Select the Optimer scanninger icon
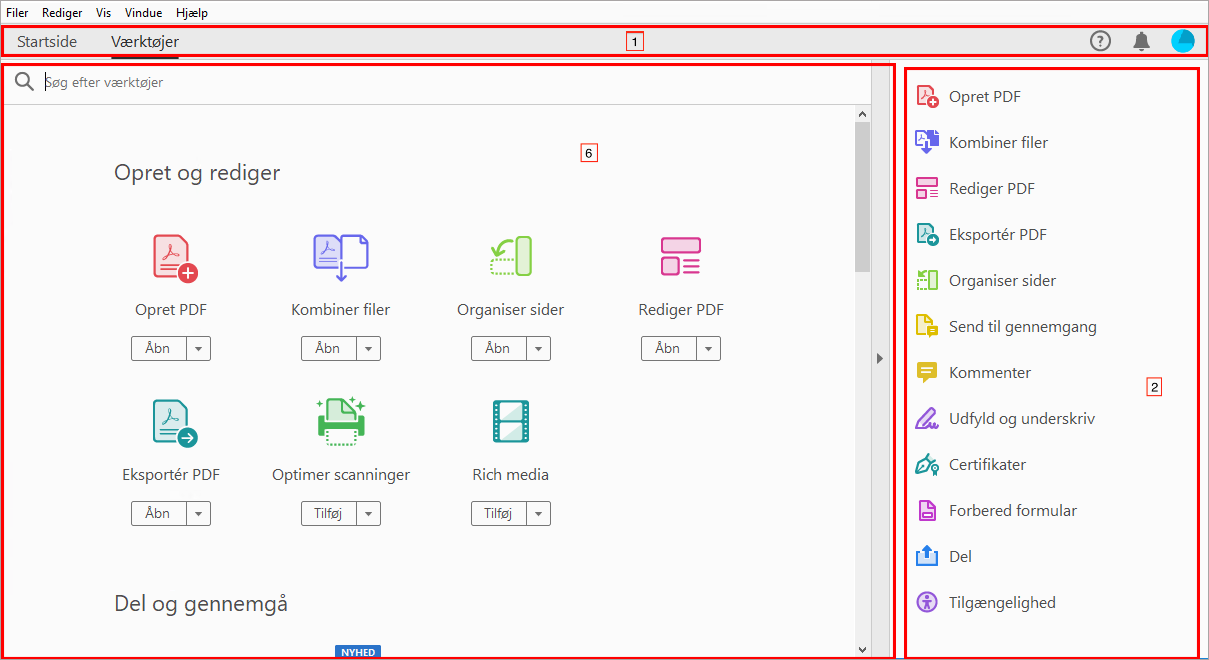Image resolution: width=1209 pixels, height=660 pixels. click(341, 421)
